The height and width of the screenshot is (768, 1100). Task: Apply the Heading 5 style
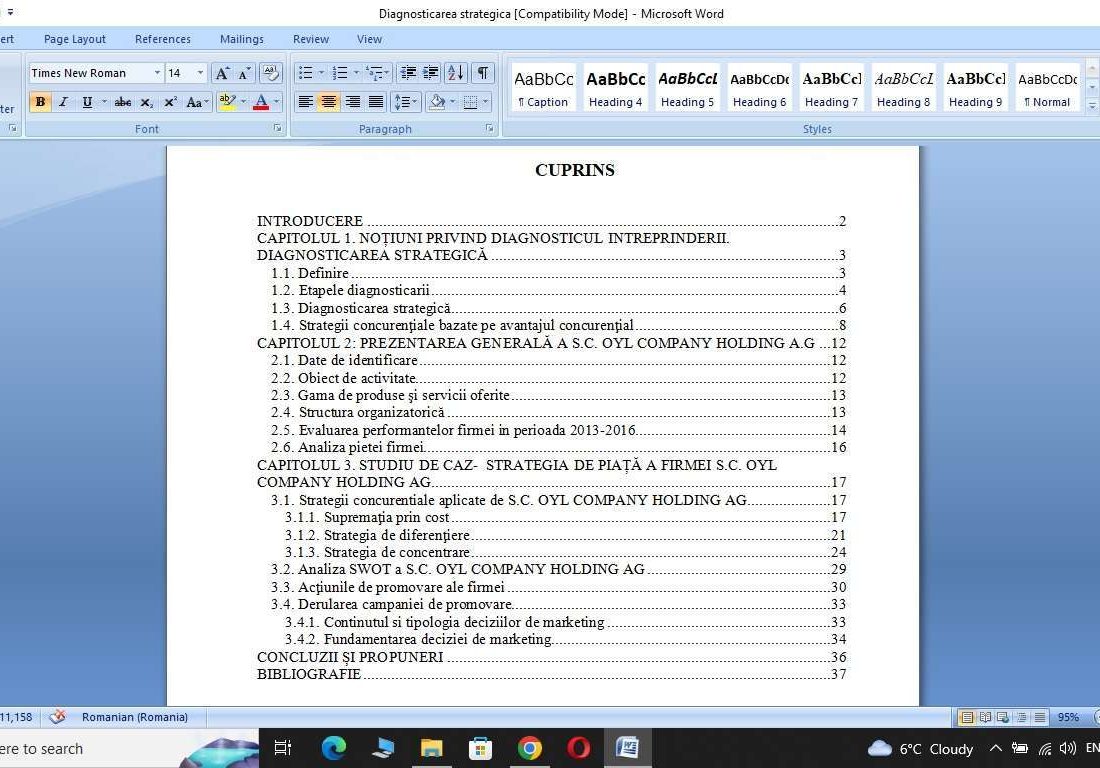pyautogui.click(x=687, y=88)
